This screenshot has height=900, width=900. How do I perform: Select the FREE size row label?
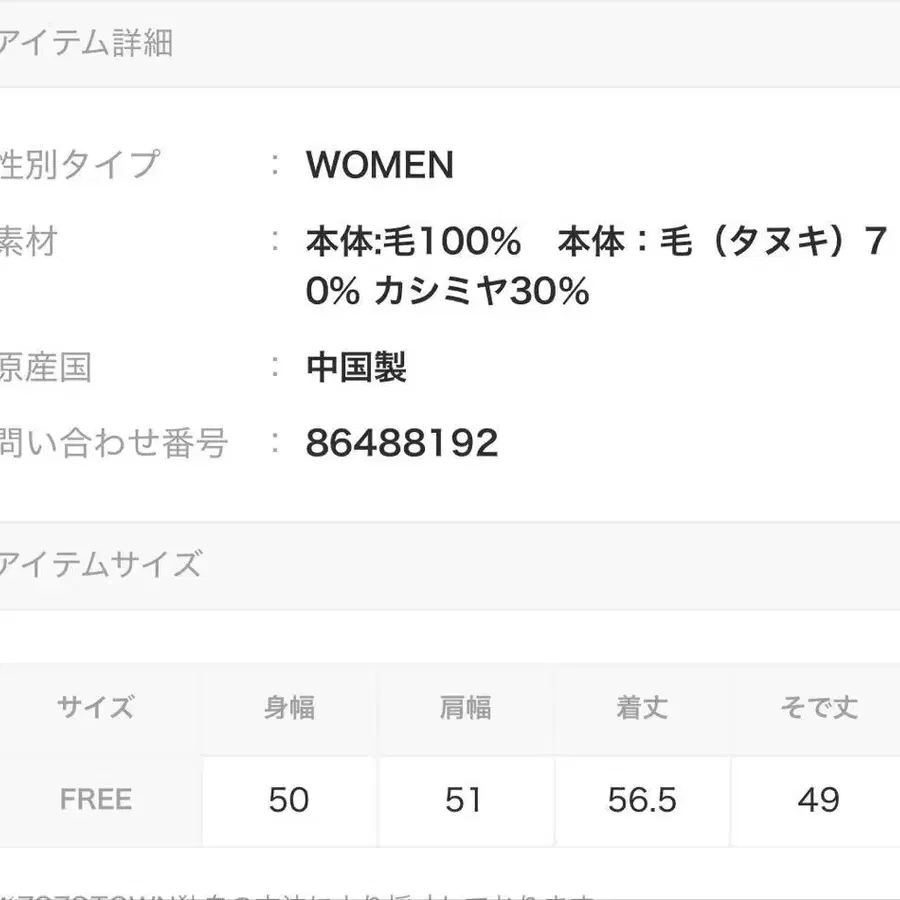(x=96, y=800)
